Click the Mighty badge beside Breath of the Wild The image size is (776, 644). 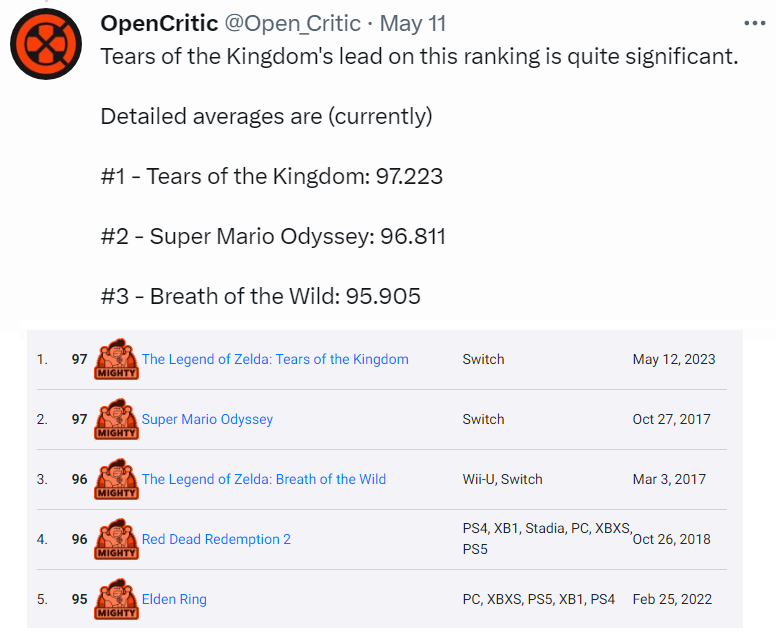(x=116, y=479)
